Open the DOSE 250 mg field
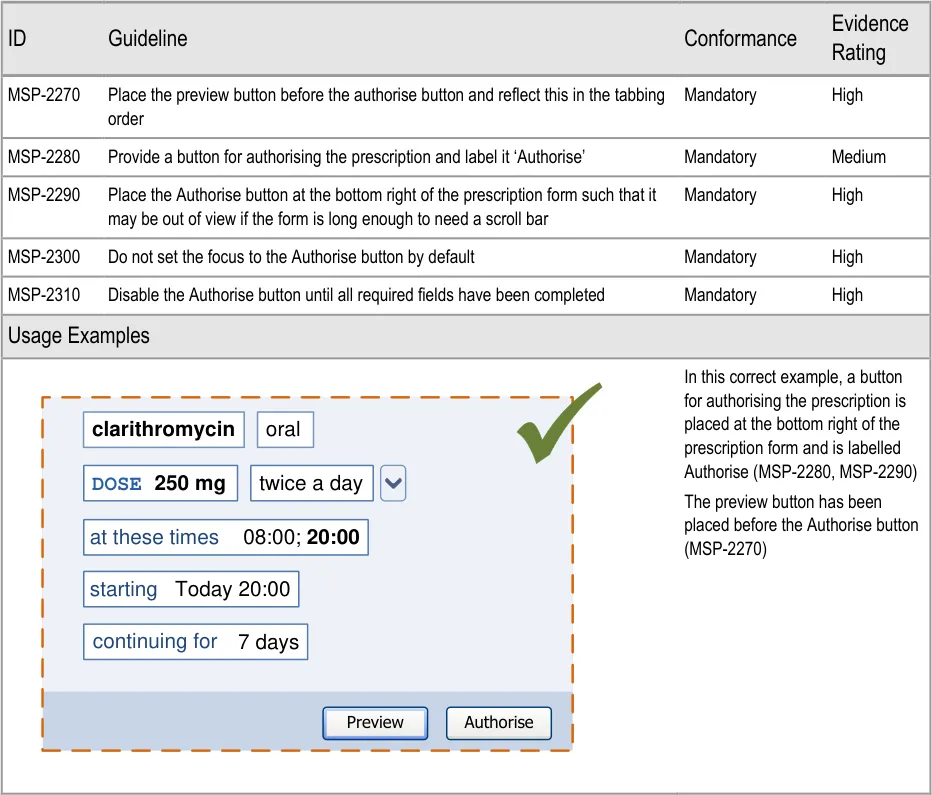Screen dimensions: 932x795 tap(160, 484)
